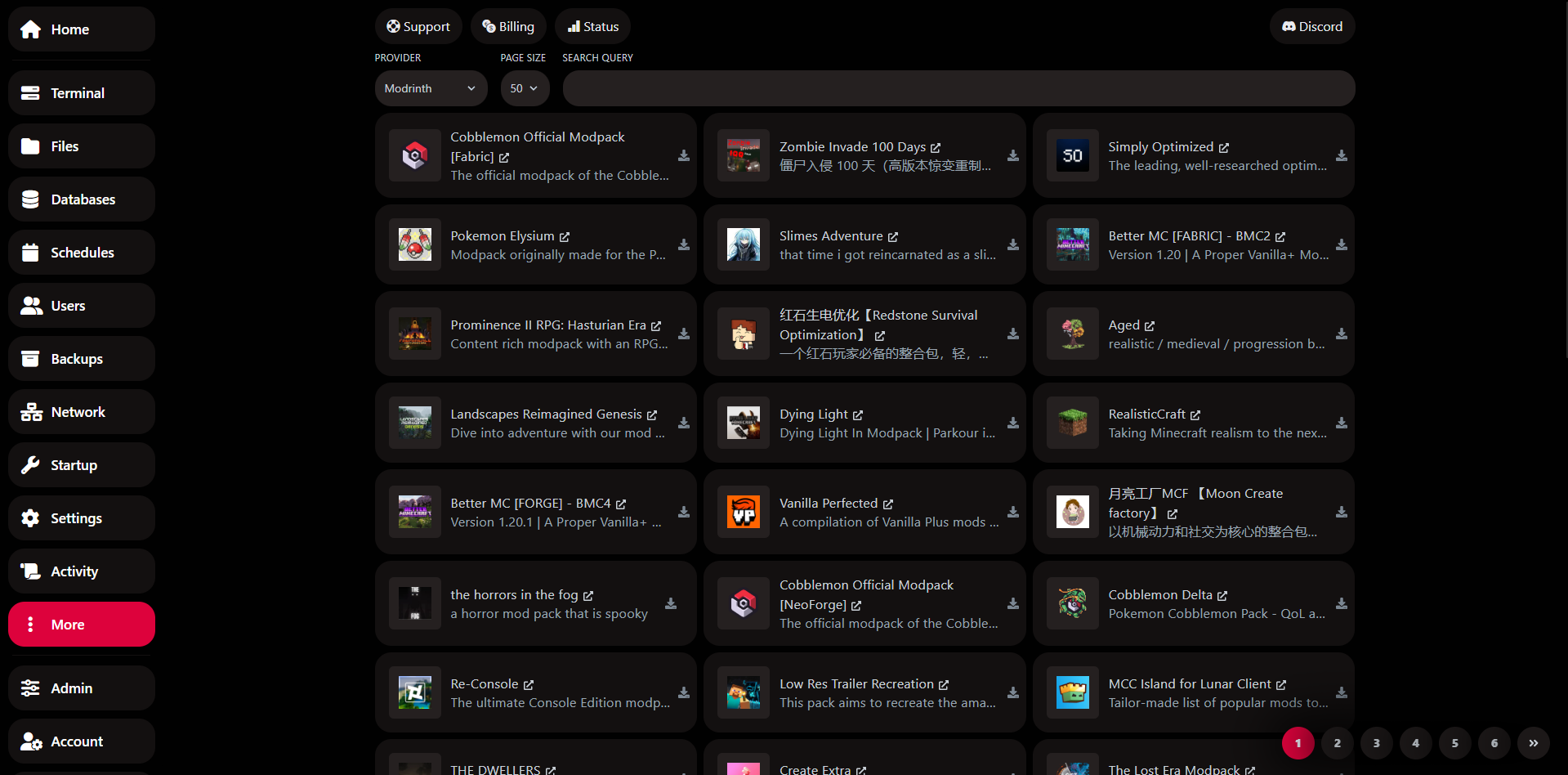
Task: Download RealisticCraft modpack
Action: tap(1342, 423)
